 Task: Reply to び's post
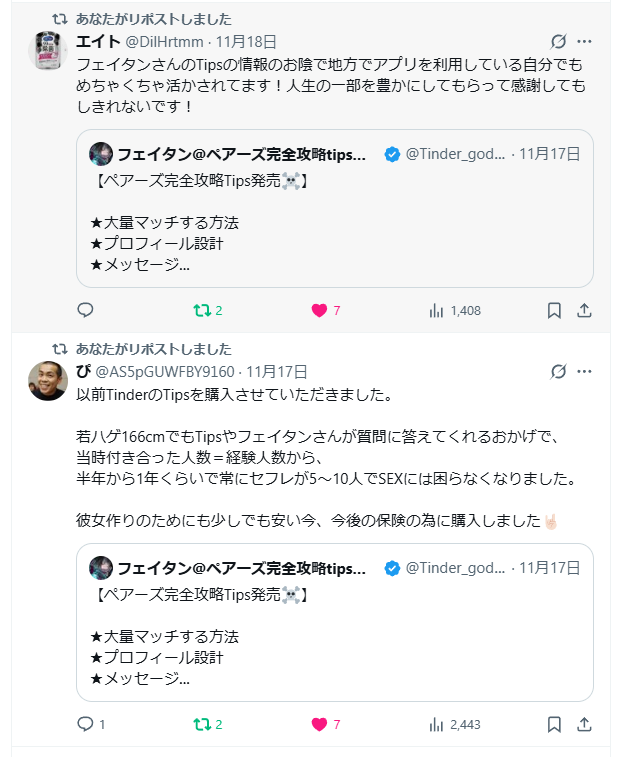click(85, 724)
